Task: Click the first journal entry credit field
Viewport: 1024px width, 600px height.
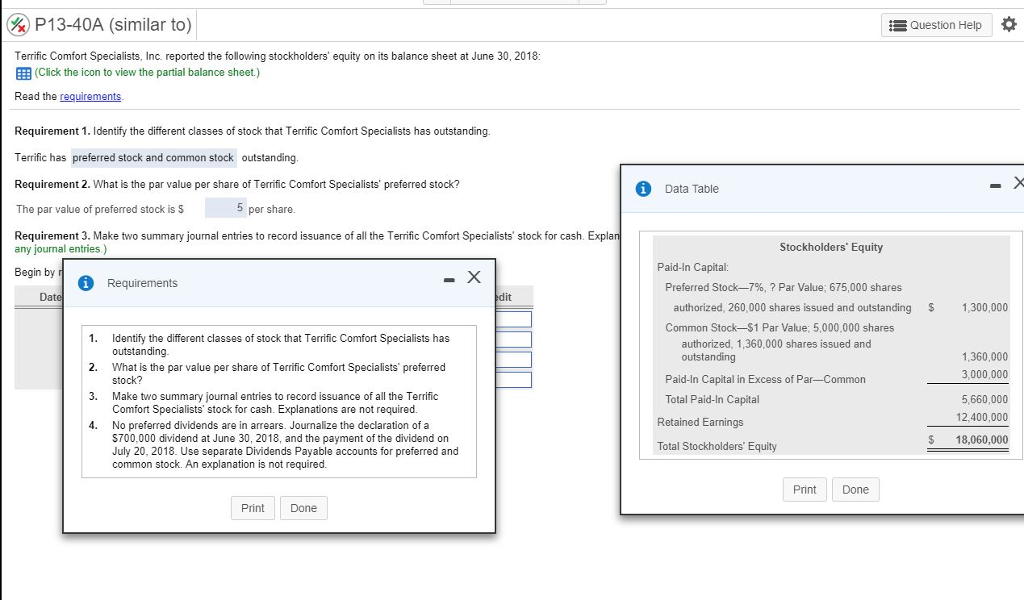Action: [x=513, y=319]
